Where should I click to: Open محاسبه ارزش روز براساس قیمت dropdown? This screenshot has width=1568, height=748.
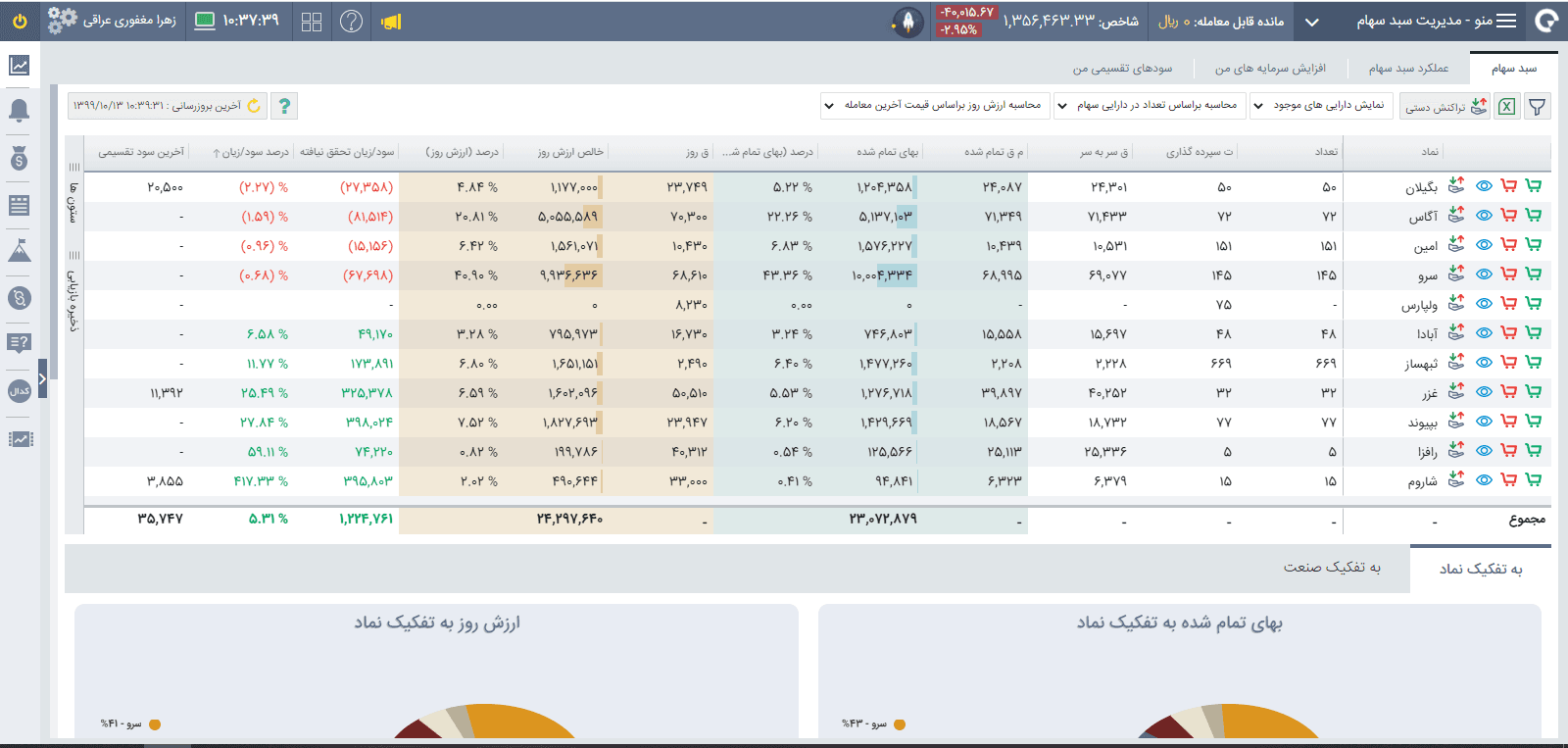[934, 105]
